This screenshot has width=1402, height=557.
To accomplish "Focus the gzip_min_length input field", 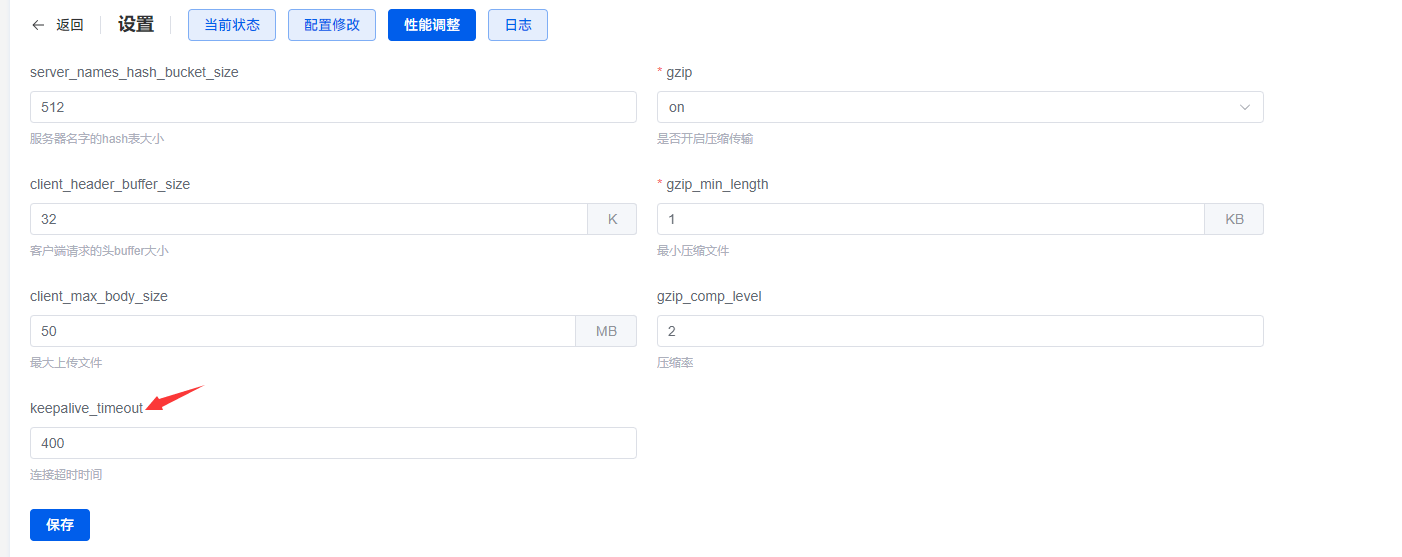I will (x=931, y=219).
